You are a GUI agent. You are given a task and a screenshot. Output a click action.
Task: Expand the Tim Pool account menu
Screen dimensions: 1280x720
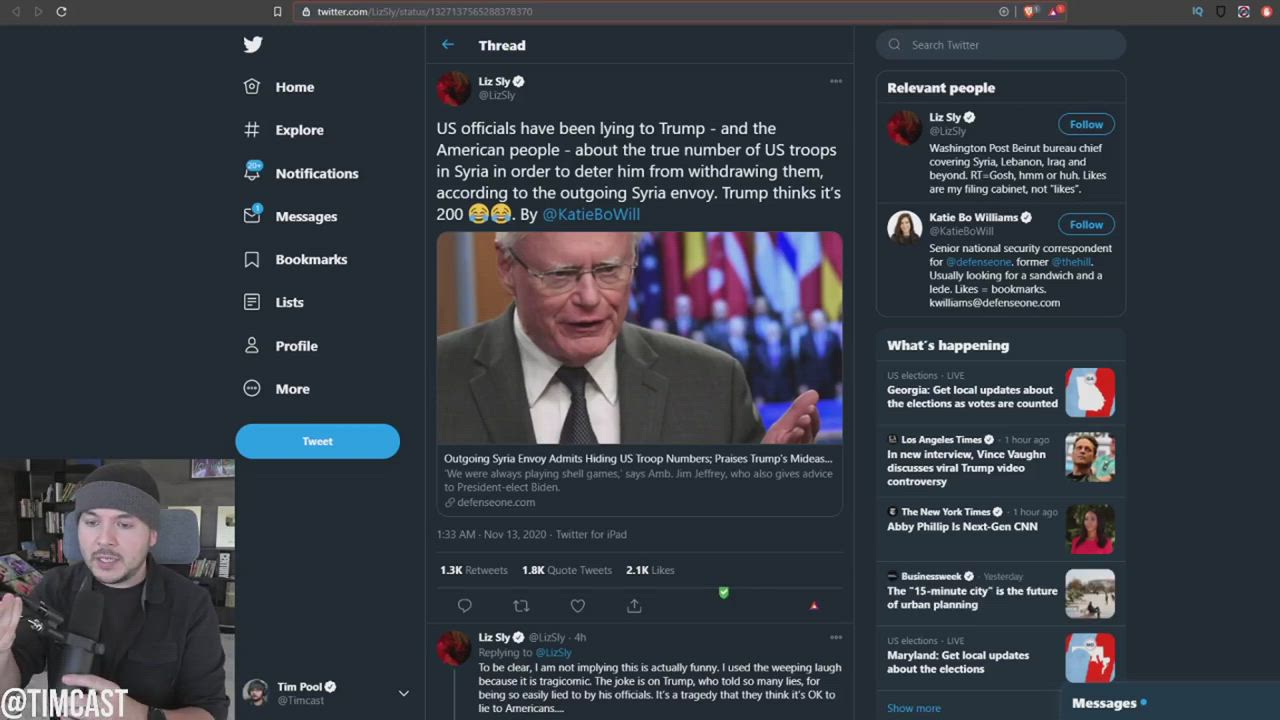[x=403, y=692]
